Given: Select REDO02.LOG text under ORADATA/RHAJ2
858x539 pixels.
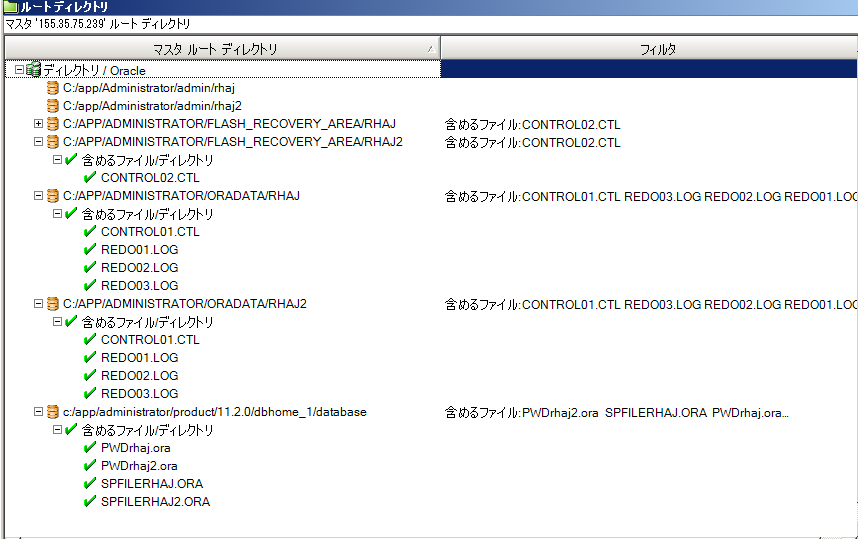Looking at the screenshot, I should pyautogui.click(x=140, y=375).
